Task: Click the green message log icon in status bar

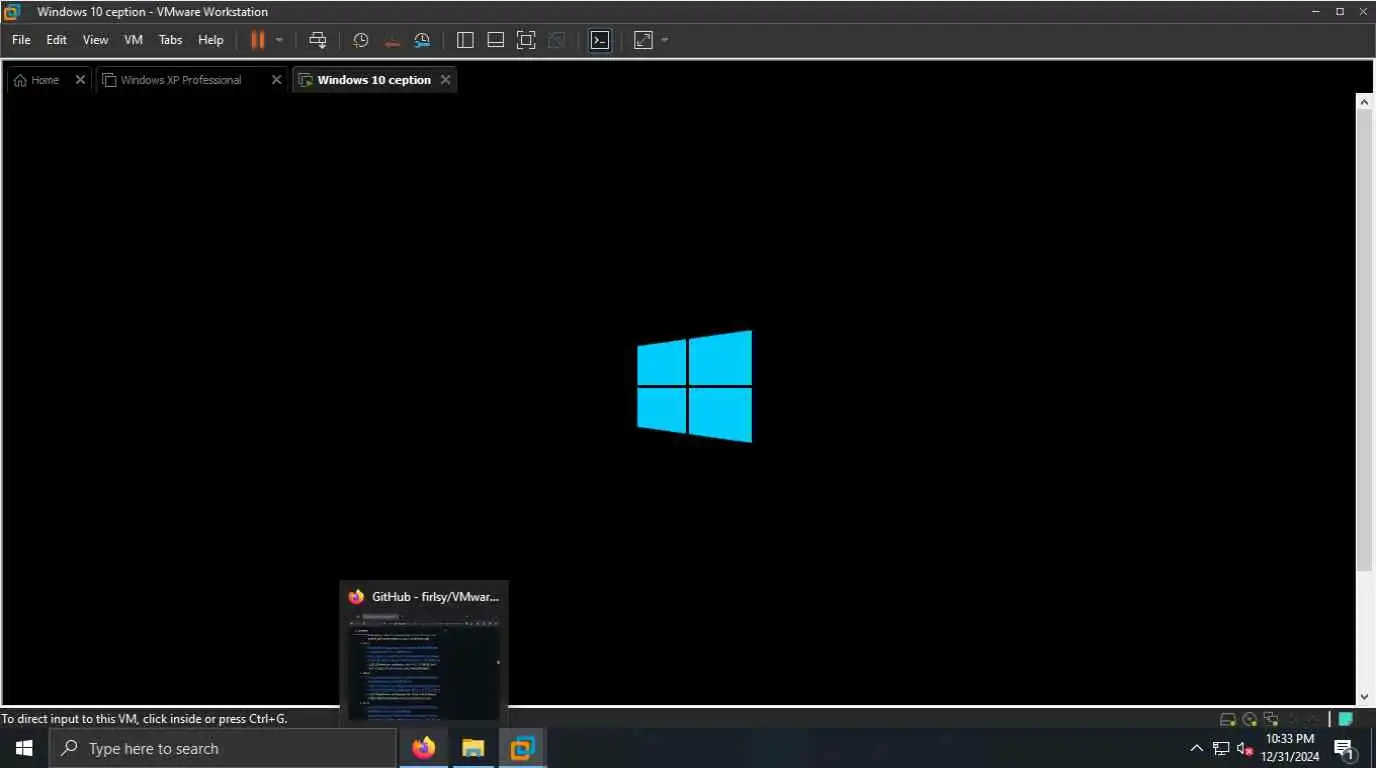Action: click(x=1346, y=719)
